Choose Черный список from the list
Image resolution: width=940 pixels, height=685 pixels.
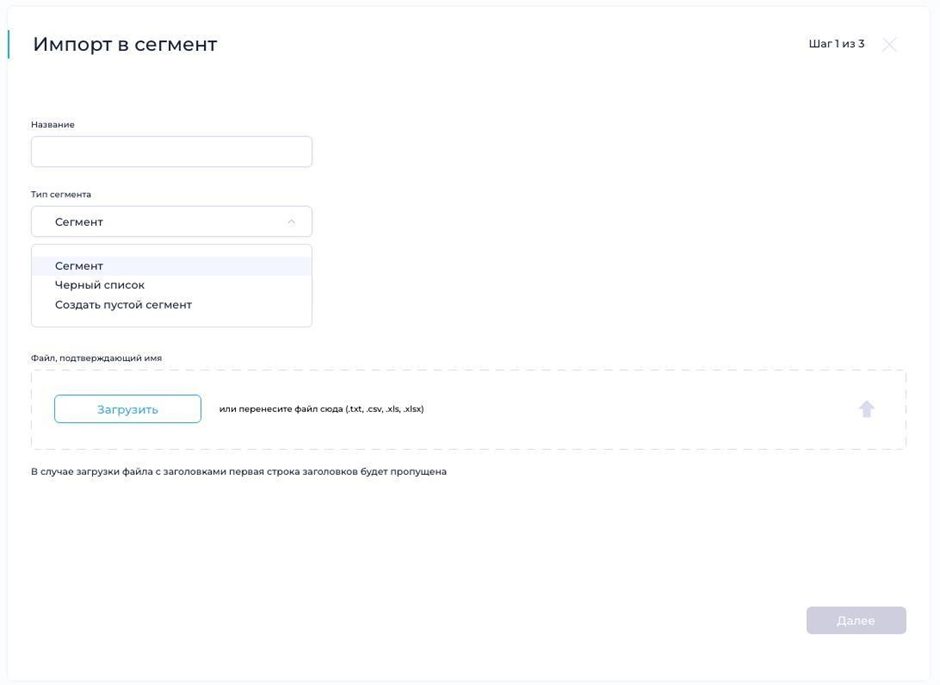(x=100, y=285)
